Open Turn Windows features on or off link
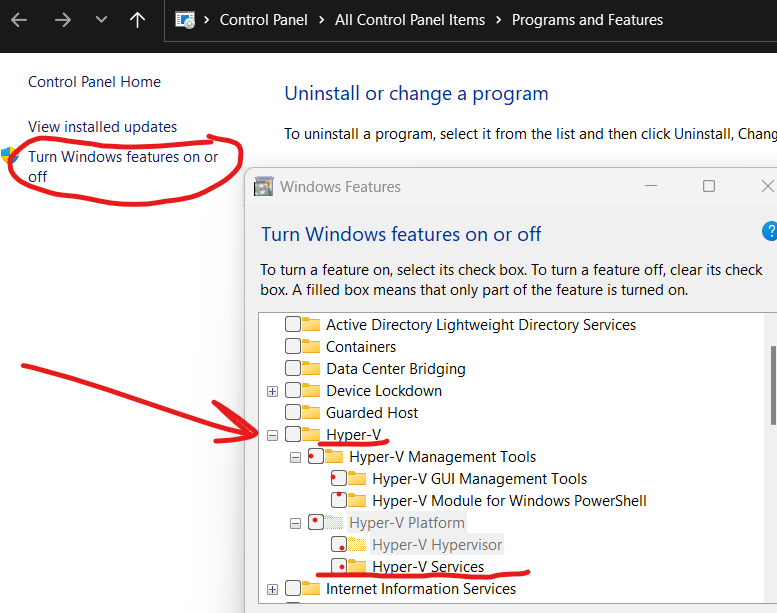The width and height of the screenshot is (777, 613). coord(123,167)
